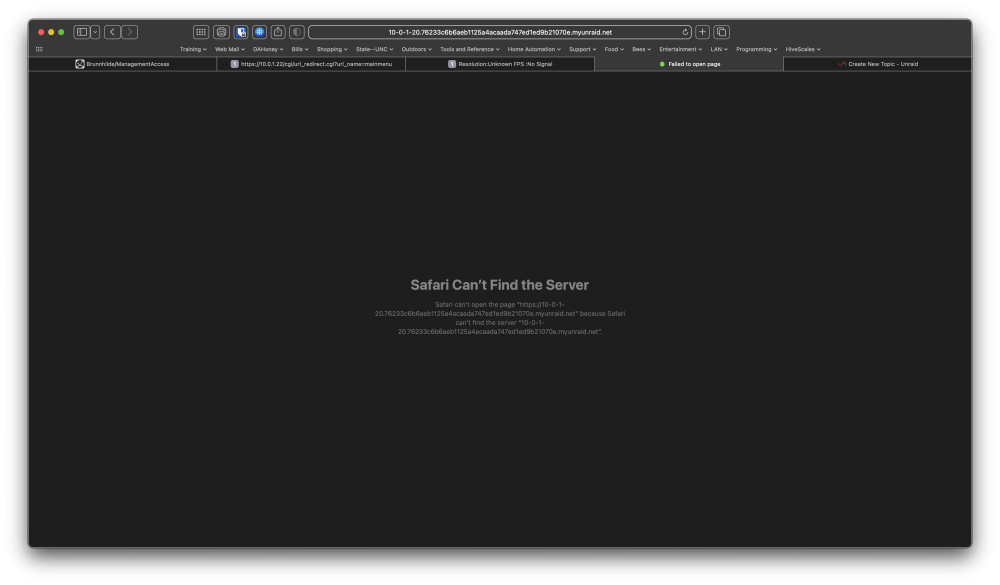Switch to Create New Topic - Unraid tab
The width and height of the screenshot is (1000, 585).
click(x=878, y=64)
